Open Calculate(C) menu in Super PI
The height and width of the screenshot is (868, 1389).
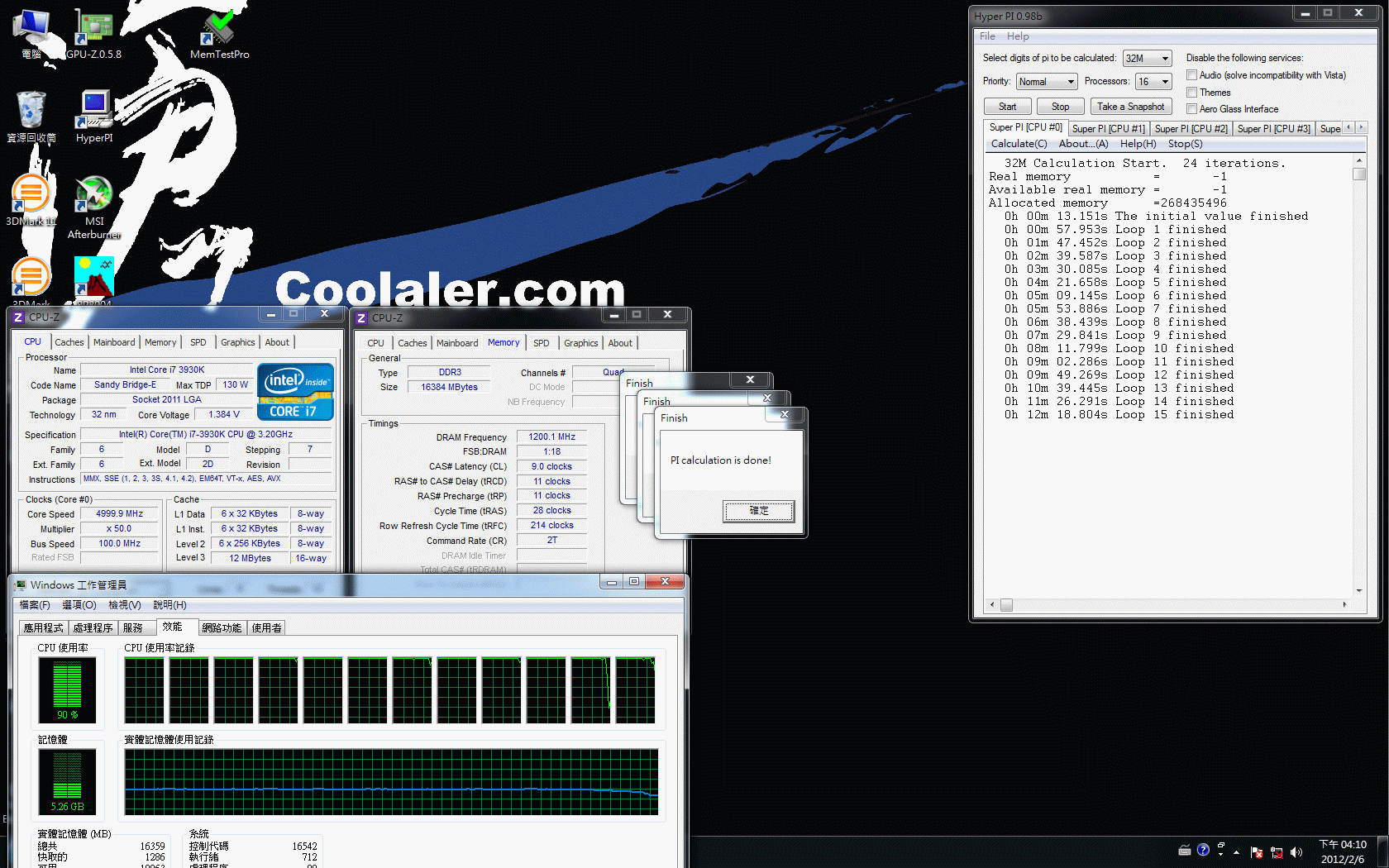point(1019,144)
